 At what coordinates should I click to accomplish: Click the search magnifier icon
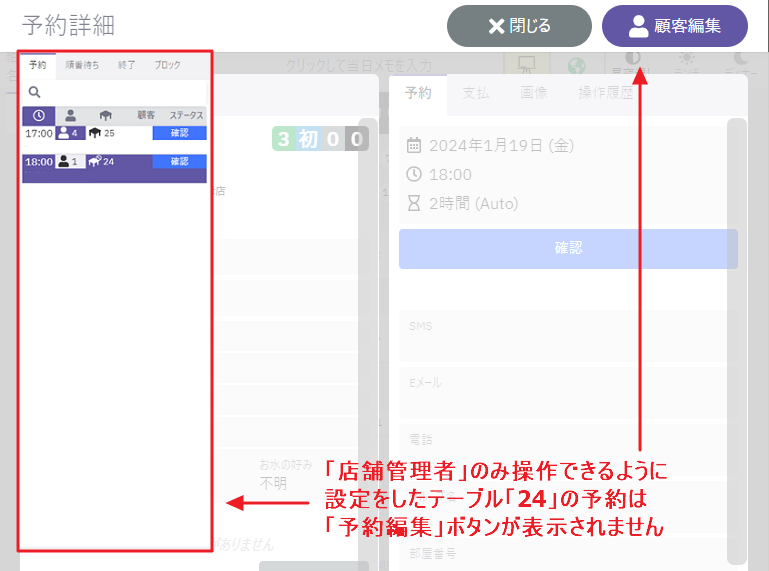34,92
